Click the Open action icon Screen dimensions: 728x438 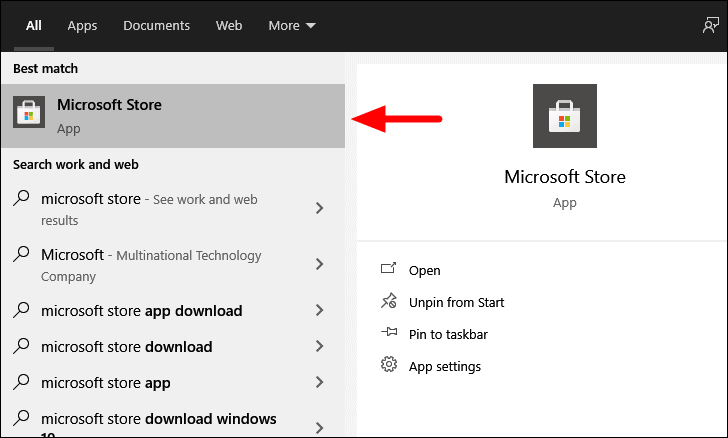pos(389,268)
